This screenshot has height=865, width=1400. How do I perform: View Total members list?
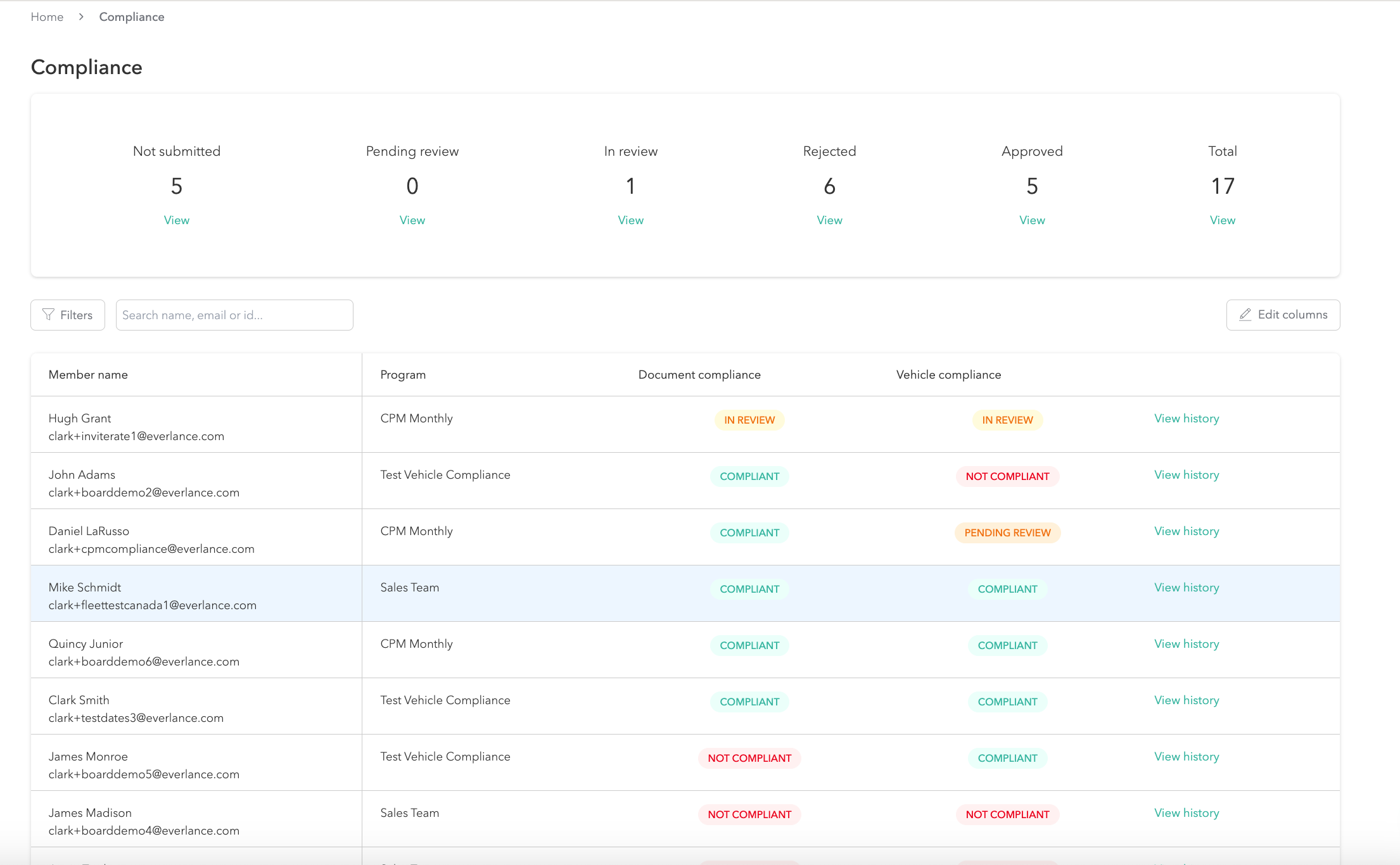click(1222, 220)
